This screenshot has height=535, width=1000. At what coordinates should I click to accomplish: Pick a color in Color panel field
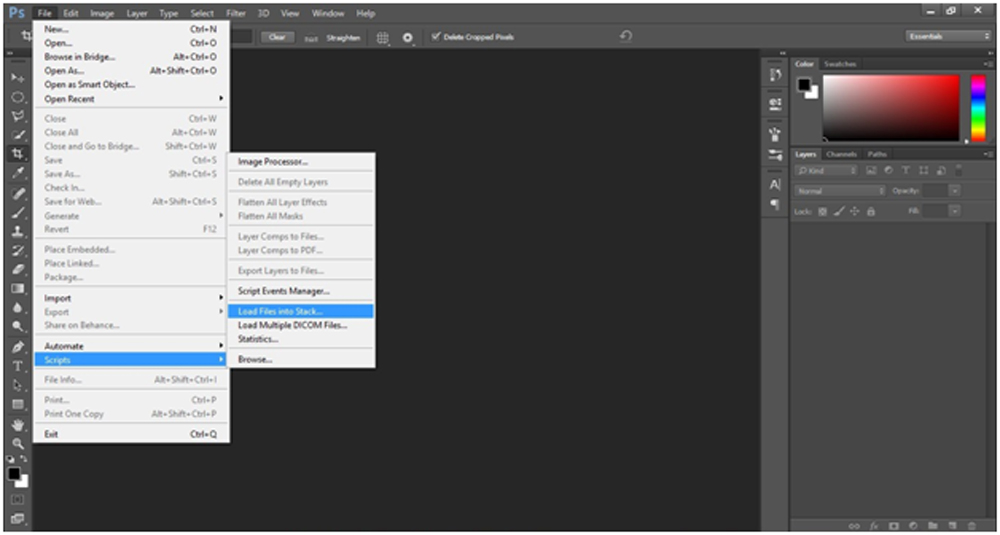tap(891, 108)
